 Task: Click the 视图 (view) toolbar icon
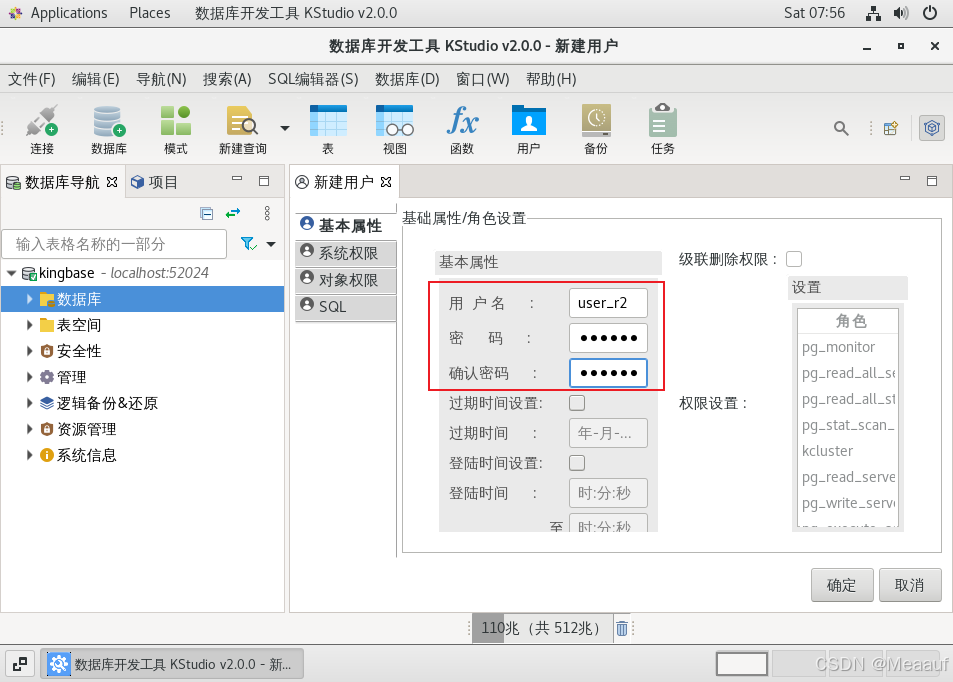tap(394, 129)
